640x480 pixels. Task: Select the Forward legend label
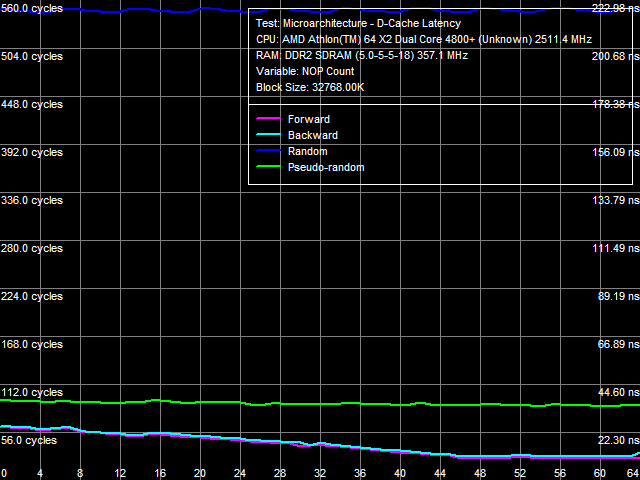point(308,119)
